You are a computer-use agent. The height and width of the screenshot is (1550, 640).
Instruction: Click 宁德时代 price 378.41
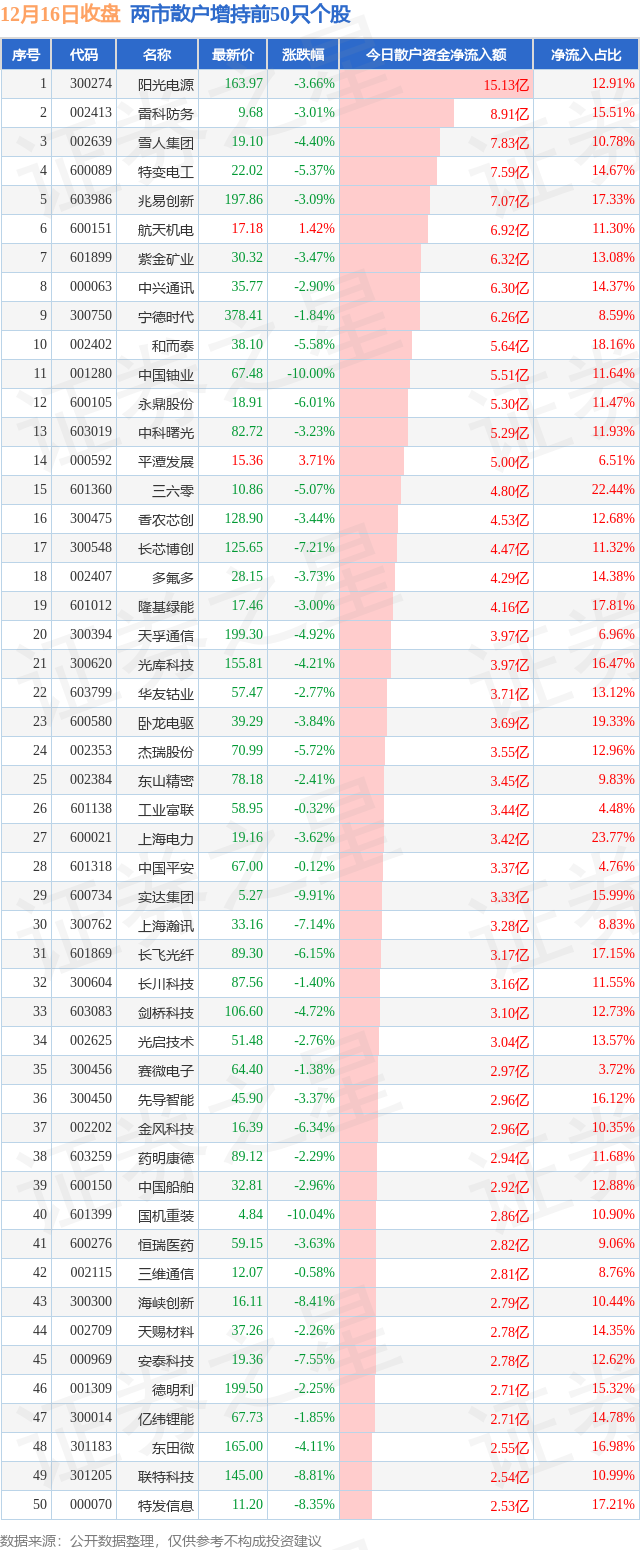pyautogui.click(x=244, y=316)
